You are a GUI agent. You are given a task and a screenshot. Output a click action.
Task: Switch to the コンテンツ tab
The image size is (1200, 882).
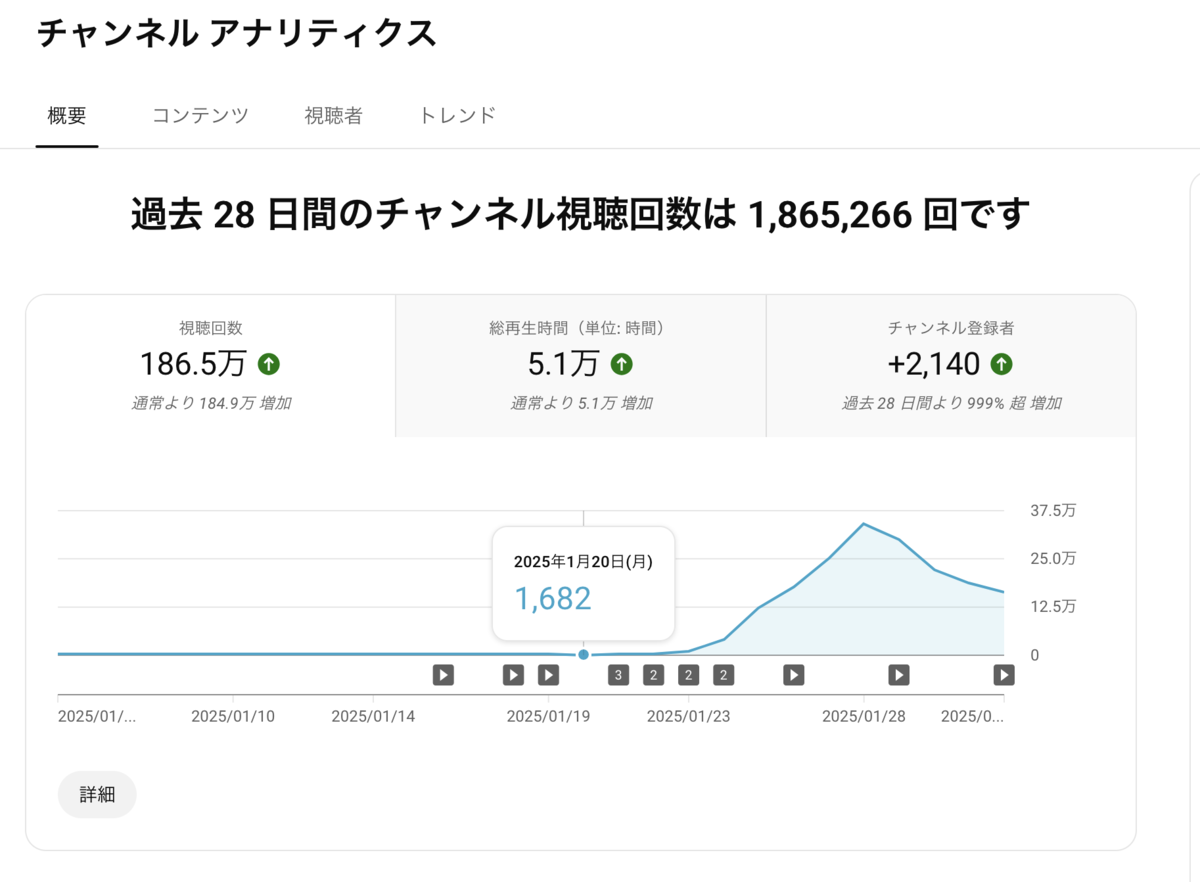point(200,115)
